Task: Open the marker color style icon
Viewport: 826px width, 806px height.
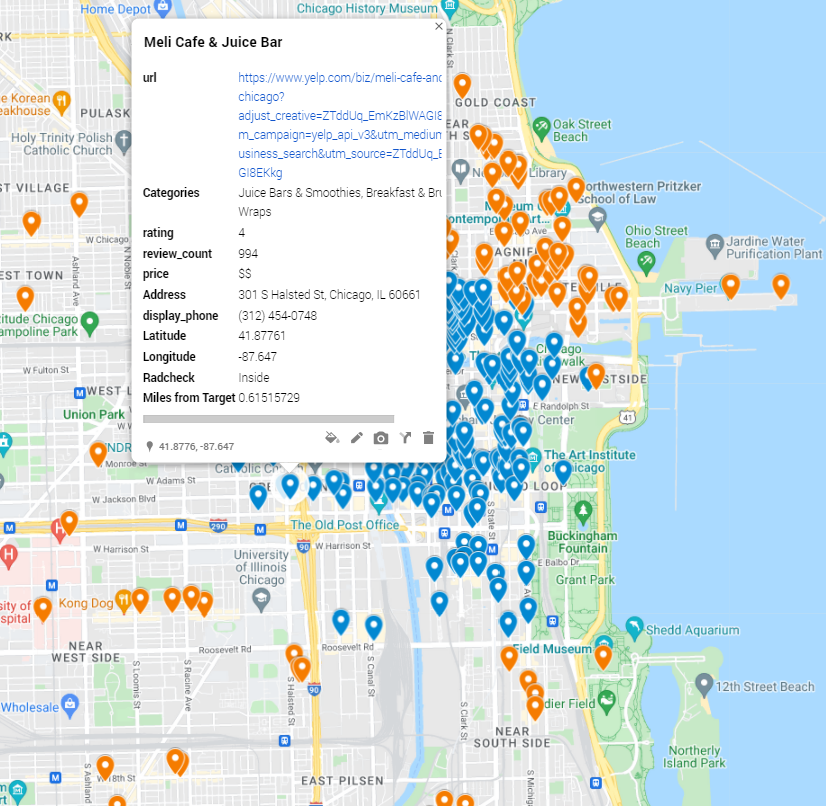Action: coord(332,438)
